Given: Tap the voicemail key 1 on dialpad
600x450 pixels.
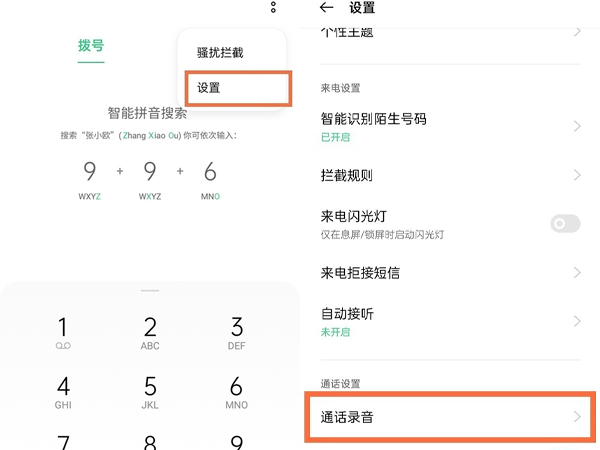Looking at the screenshot, I should pyautogui.click(x=63, y=333).
